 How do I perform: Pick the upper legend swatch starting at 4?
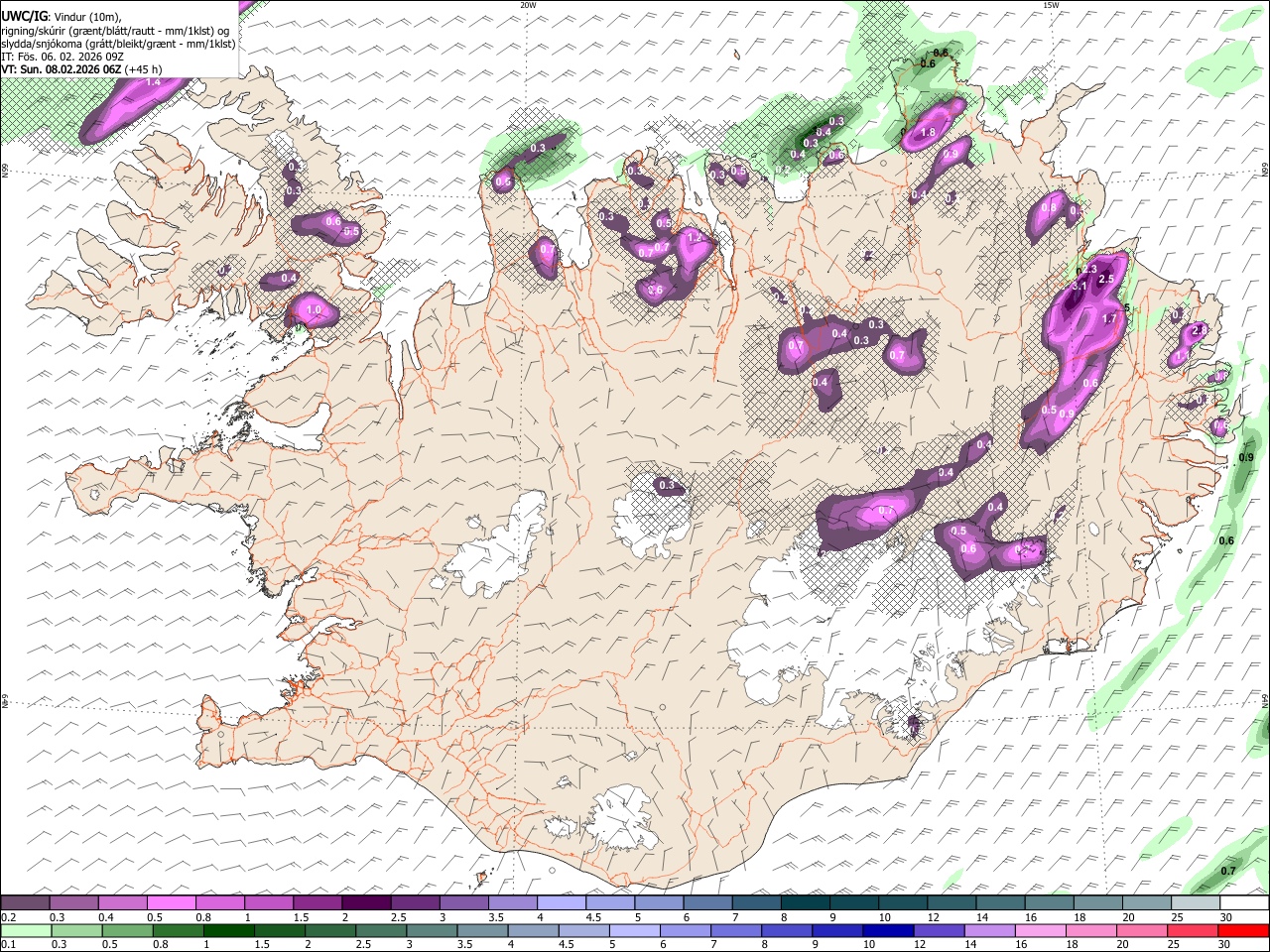click(561, 902)
